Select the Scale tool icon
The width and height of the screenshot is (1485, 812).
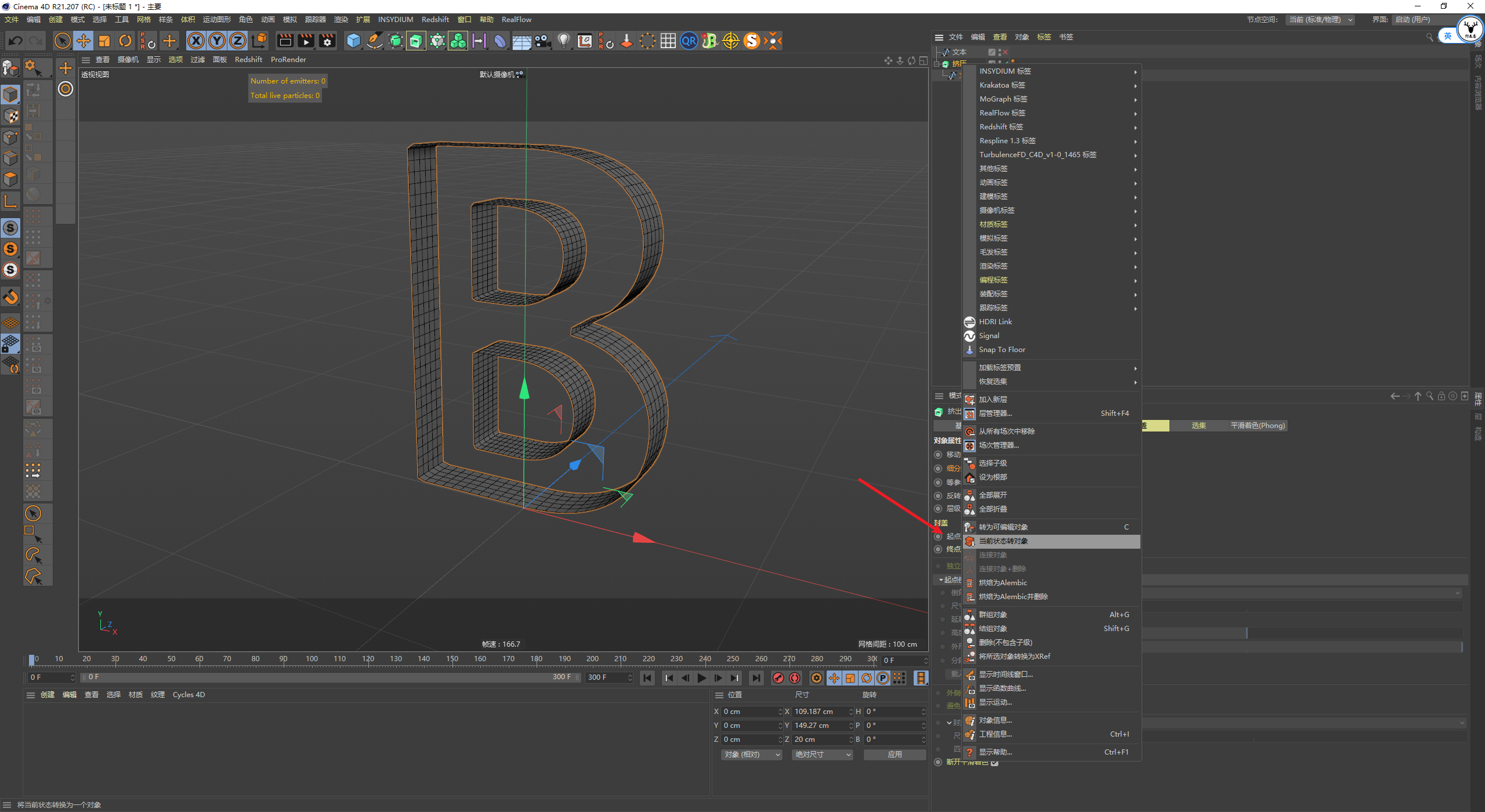104,41
